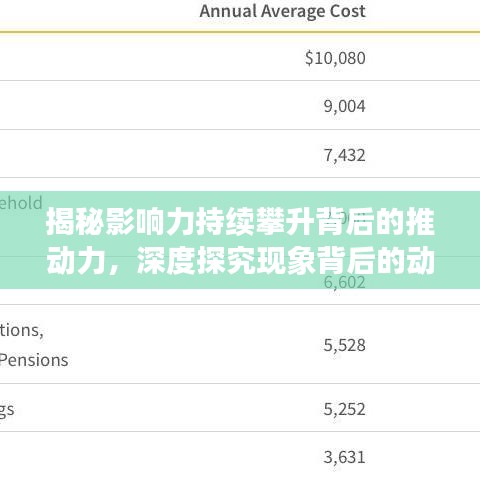Screen dimensions: 480x480
Task: Click the Chinese headline banner overlay
Action: pyautogui.click(x=240, y=240)
